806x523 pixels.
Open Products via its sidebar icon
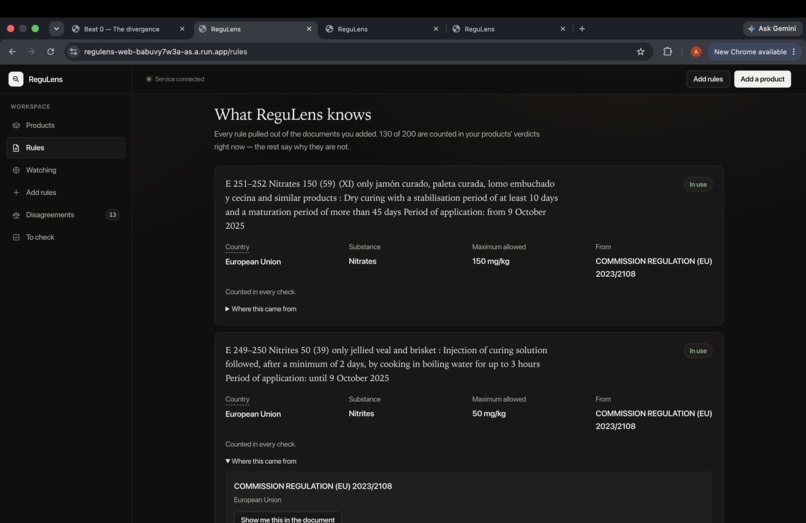(16, 125)
